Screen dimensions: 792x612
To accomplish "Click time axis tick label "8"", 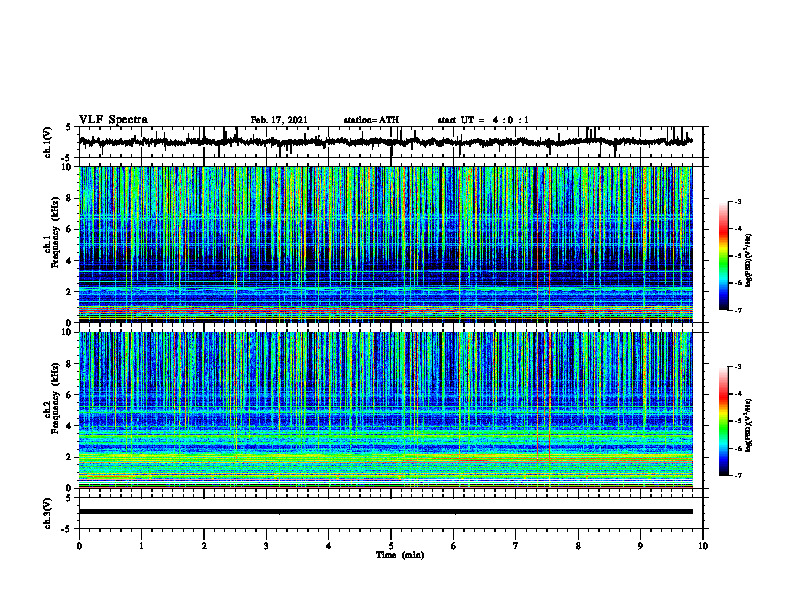I will coord(578,546).
